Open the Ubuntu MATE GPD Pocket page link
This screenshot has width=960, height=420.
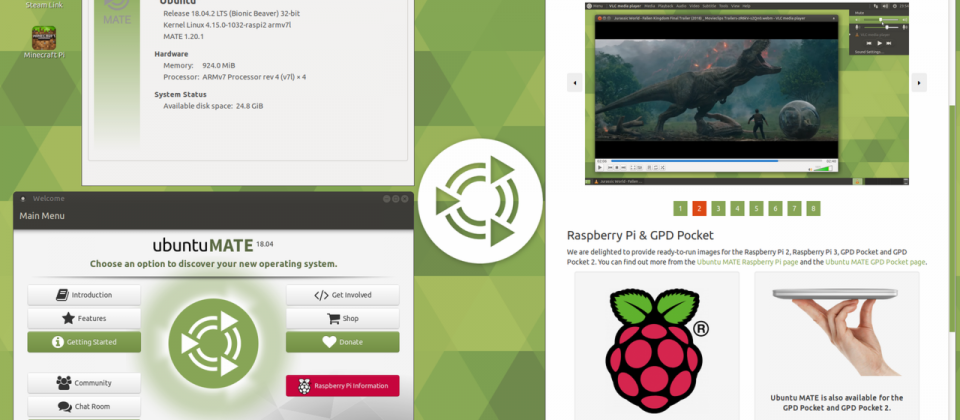[876, 262]
